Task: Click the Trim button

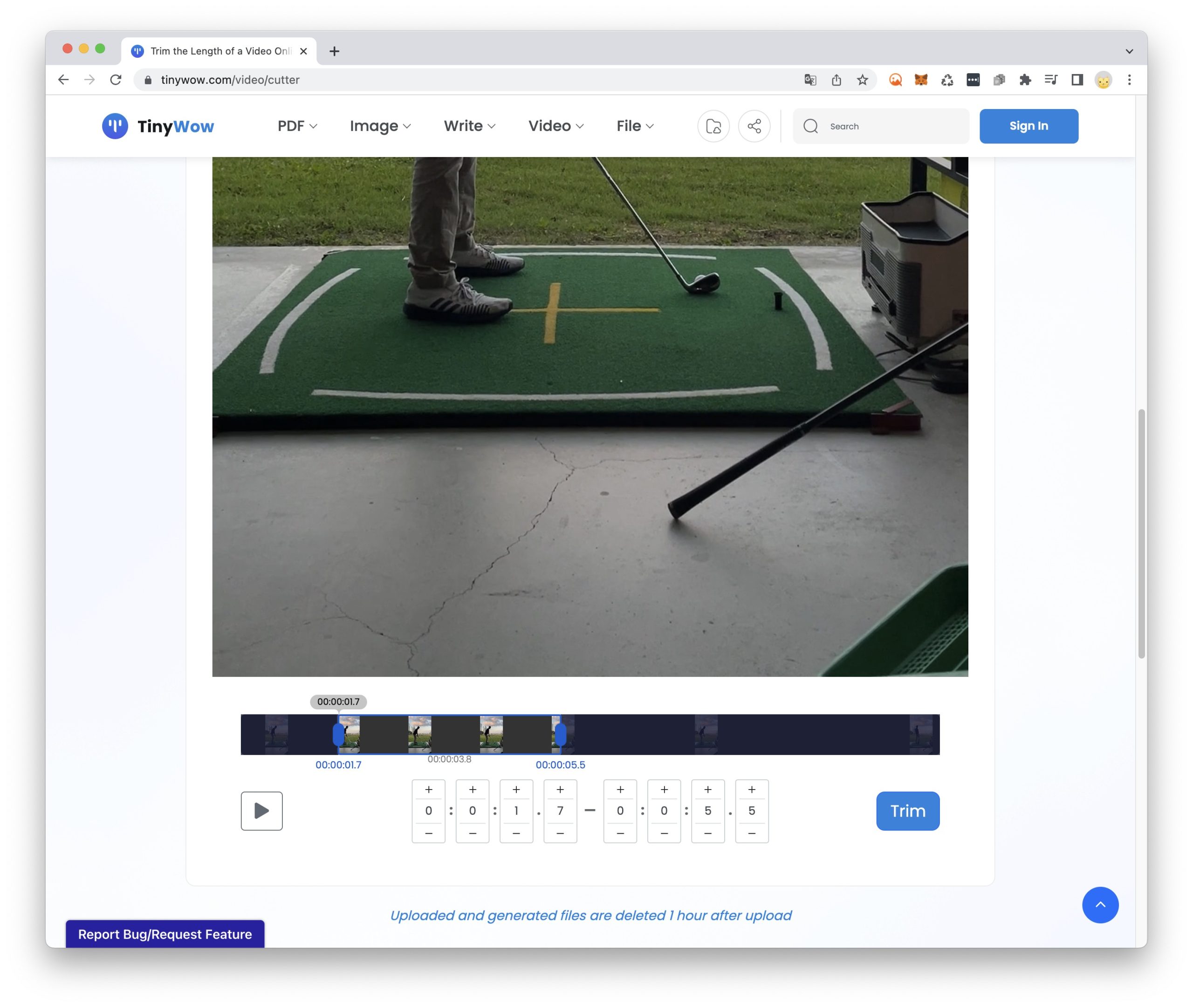Action: pyautogui.click(x=907, y=810)
